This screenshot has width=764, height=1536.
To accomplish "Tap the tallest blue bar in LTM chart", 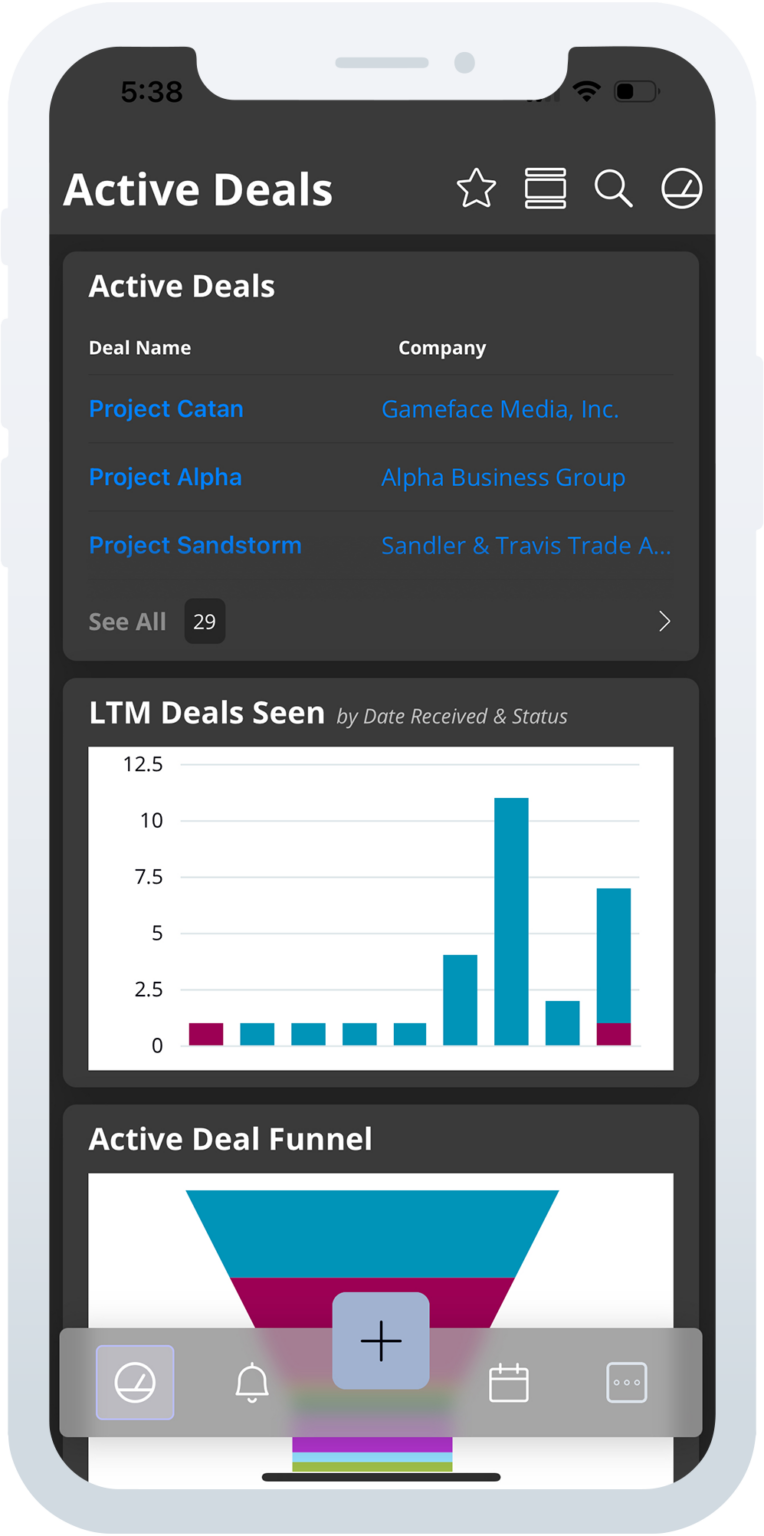I will [512, 920].
